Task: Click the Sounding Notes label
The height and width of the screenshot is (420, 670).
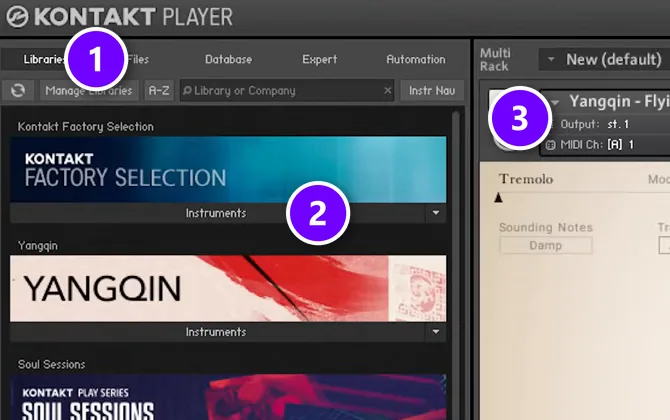Action: 546,227
